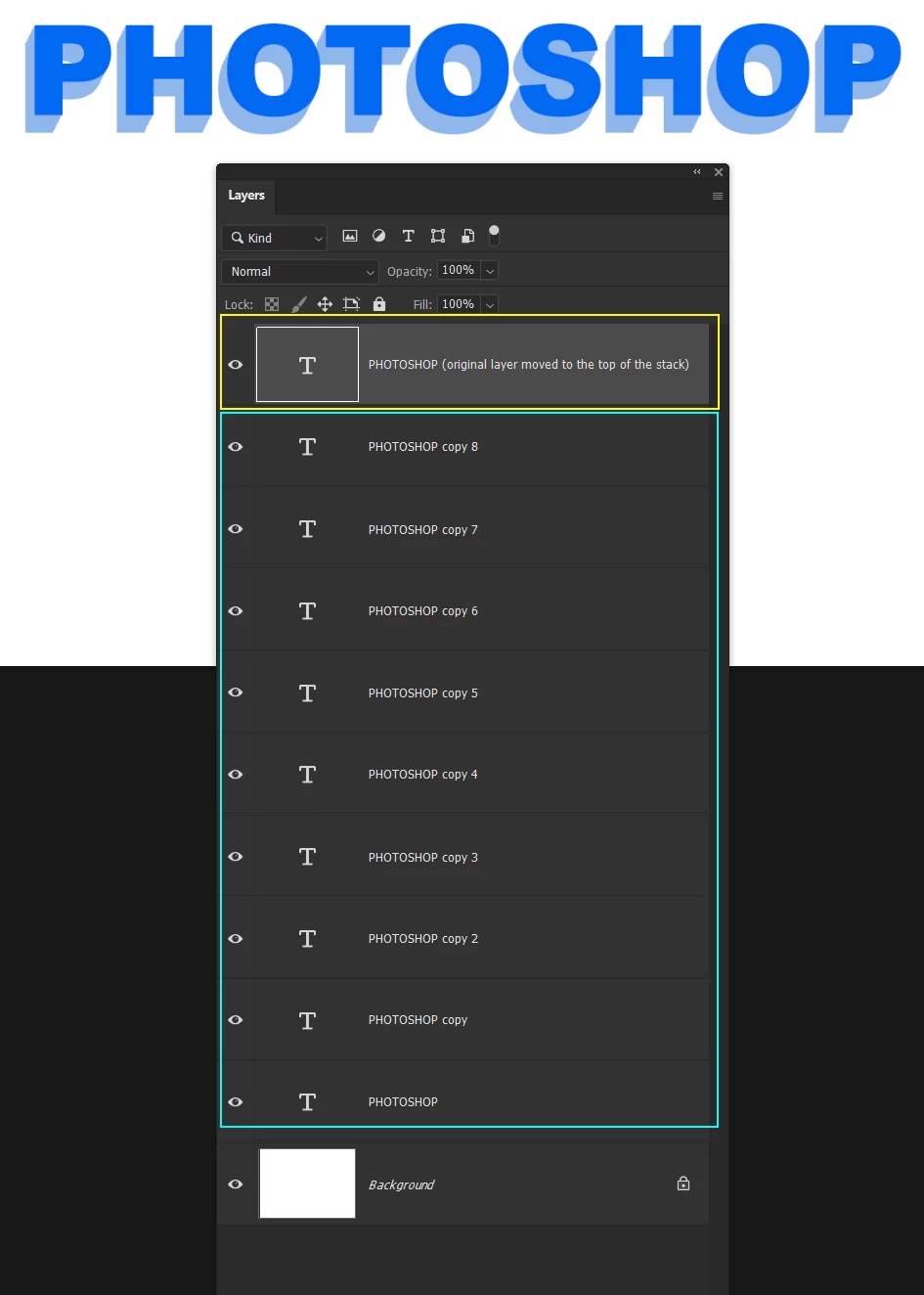Toggle visibility of bottom PHOTOSHOP layer
The width and height of the screenshot is (924, 1295).
tap(236, 1102)
